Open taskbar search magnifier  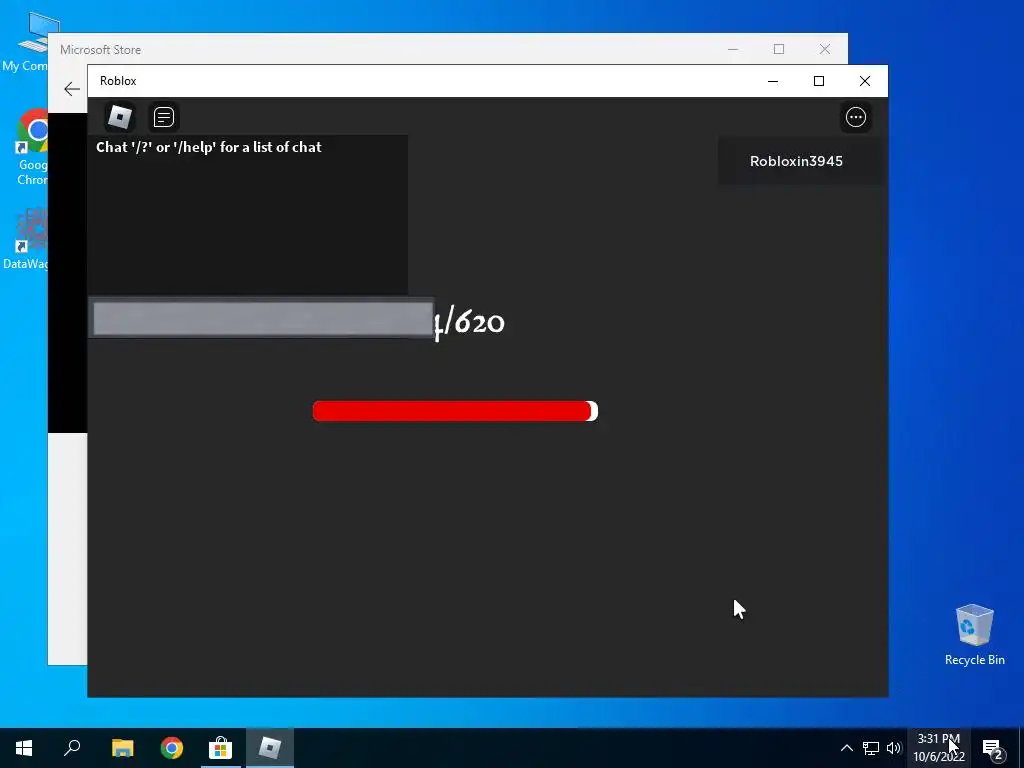tap(72, 748)
